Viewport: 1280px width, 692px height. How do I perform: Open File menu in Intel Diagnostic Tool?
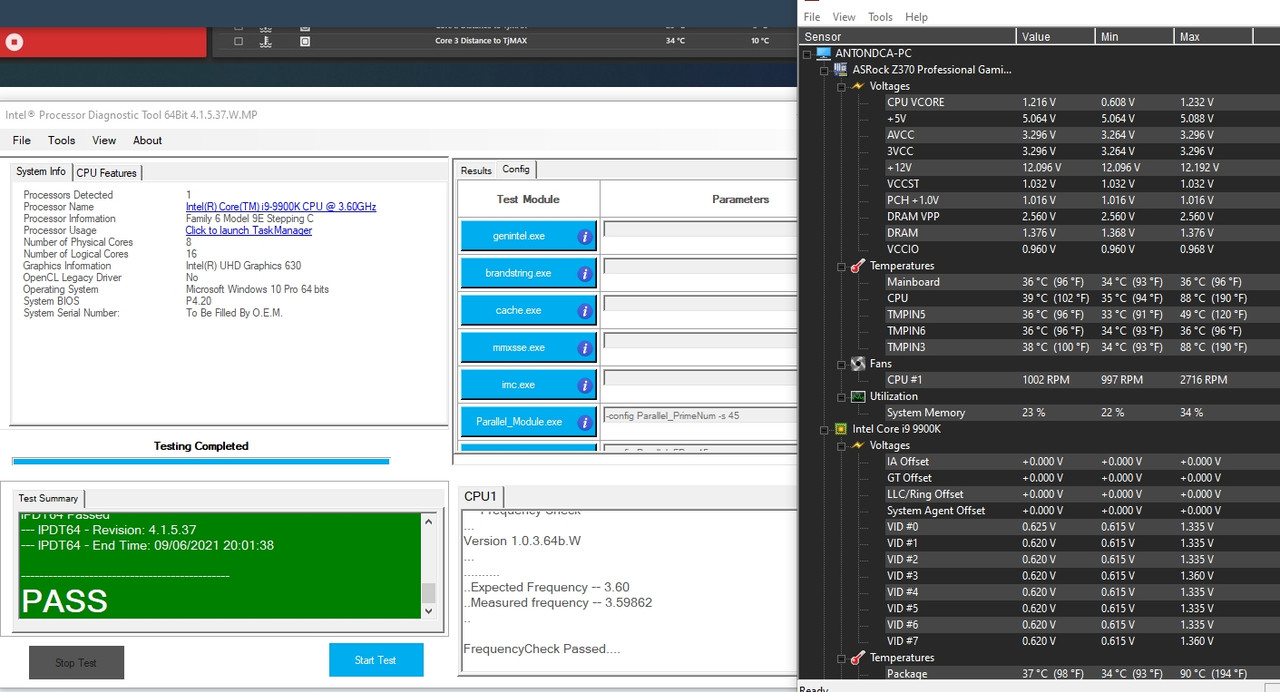pyautogui.click(x=21, y=141)
